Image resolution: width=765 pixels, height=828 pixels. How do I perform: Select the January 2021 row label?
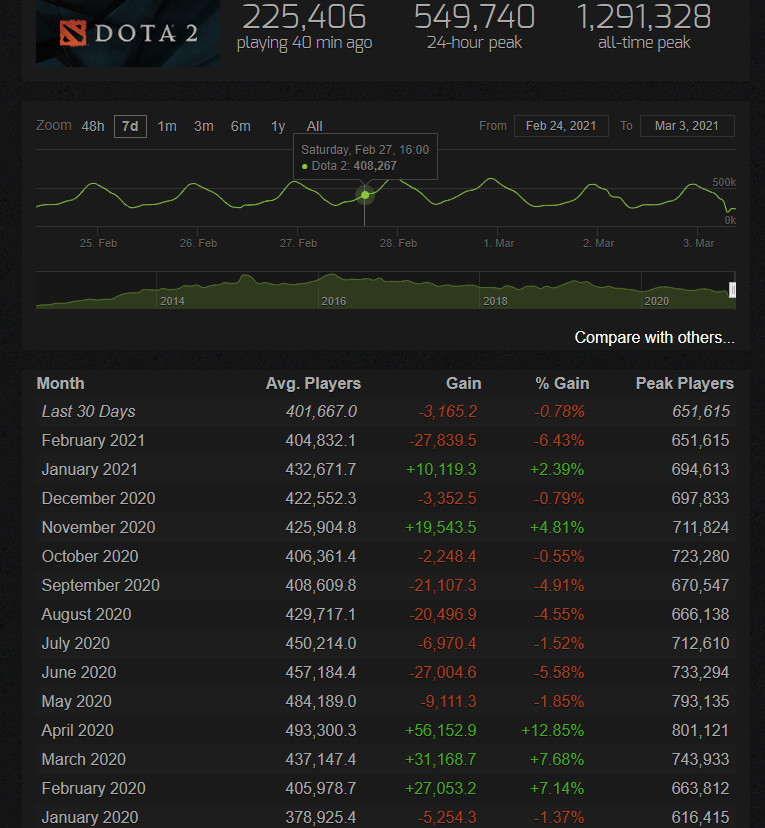(x=90, y=469)
